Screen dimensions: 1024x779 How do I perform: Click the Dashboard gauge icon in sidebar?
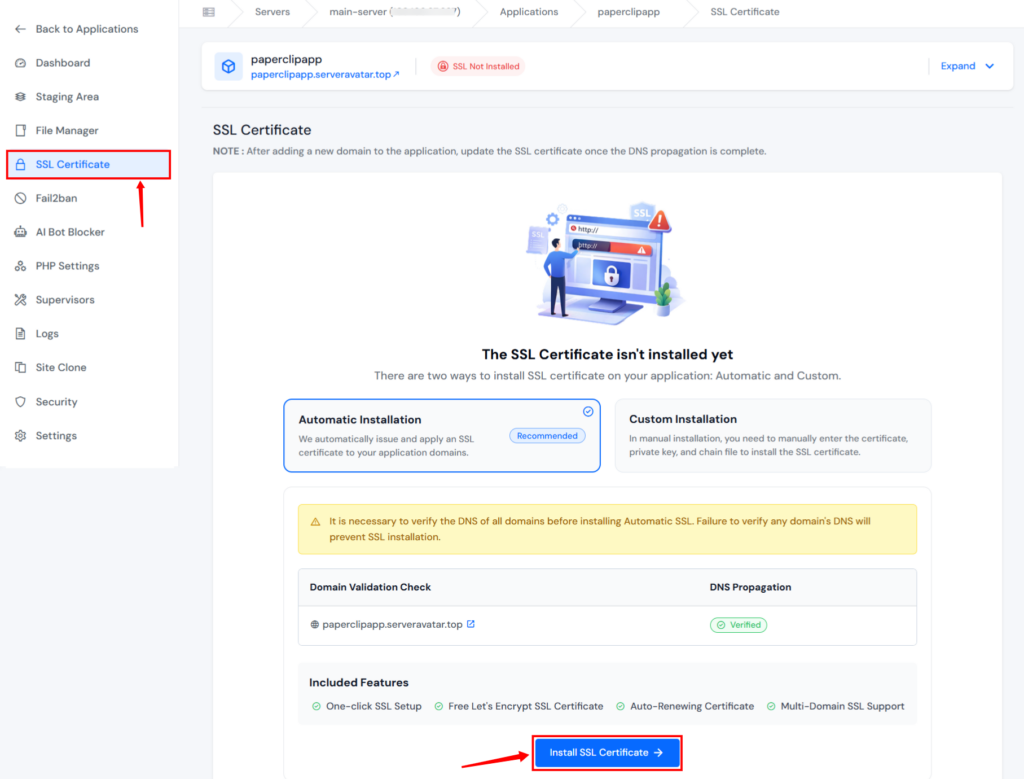(x=21, y=63)
